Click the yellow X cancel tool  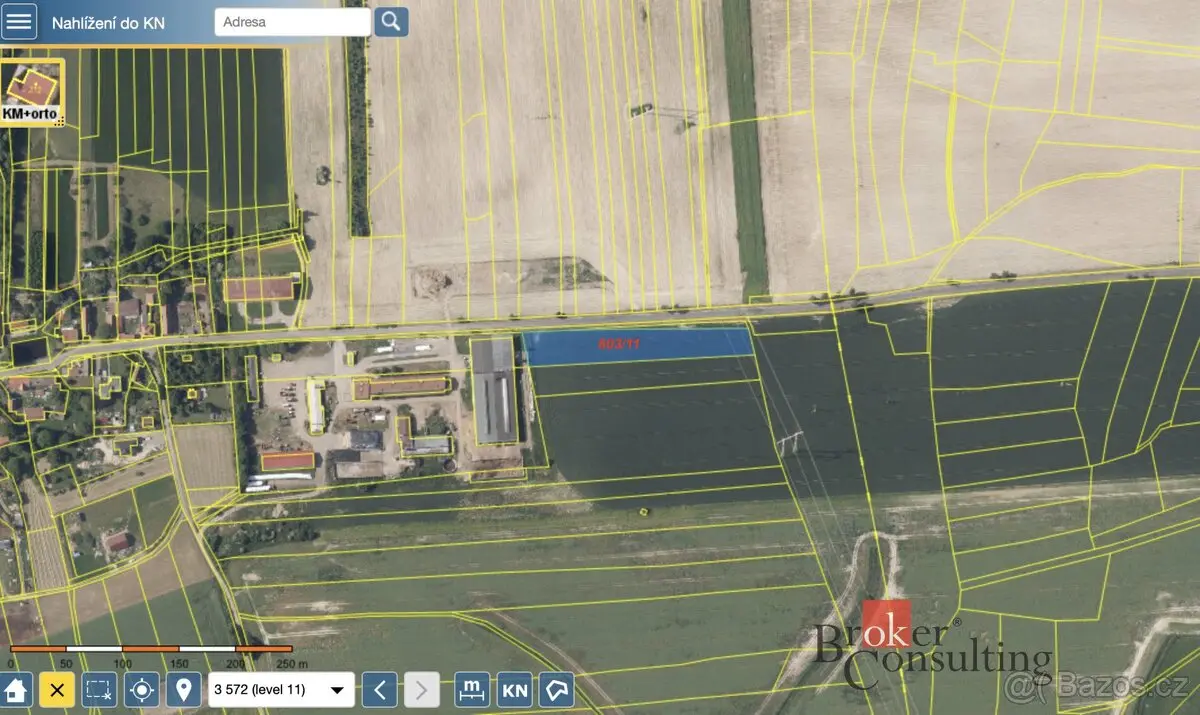[x=58, y=689]
